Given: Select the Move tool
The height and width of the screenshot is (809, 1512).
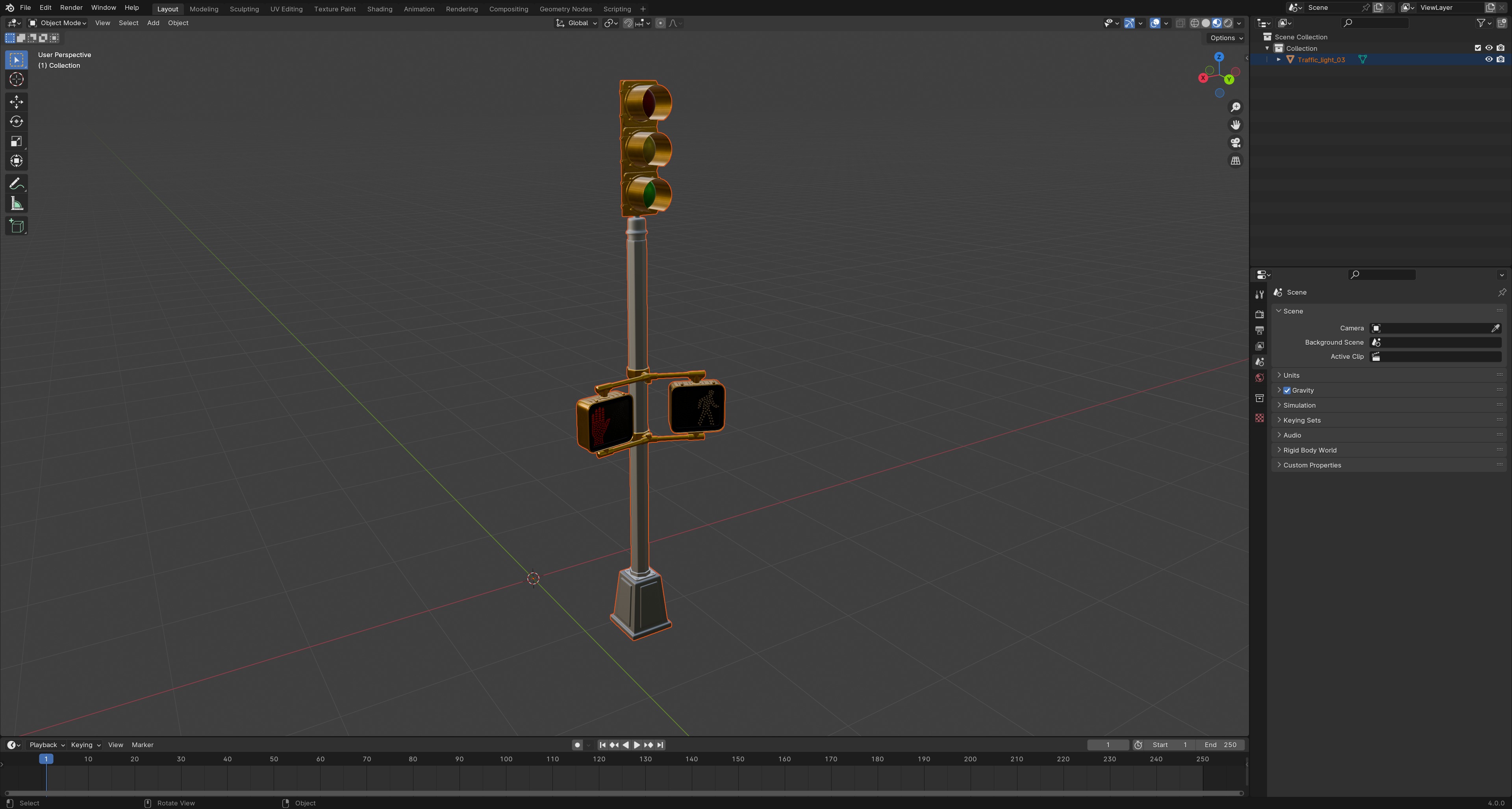Looking at the screenshot, I should point(17,102).
